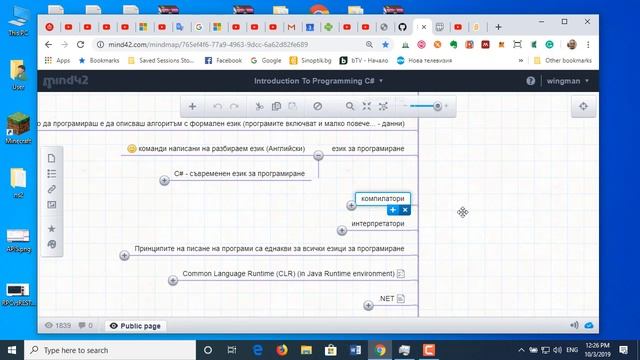Screen dimensions: 640x360
Task: Open the Other bookmarks folder
Action: [x=562, y=60]
